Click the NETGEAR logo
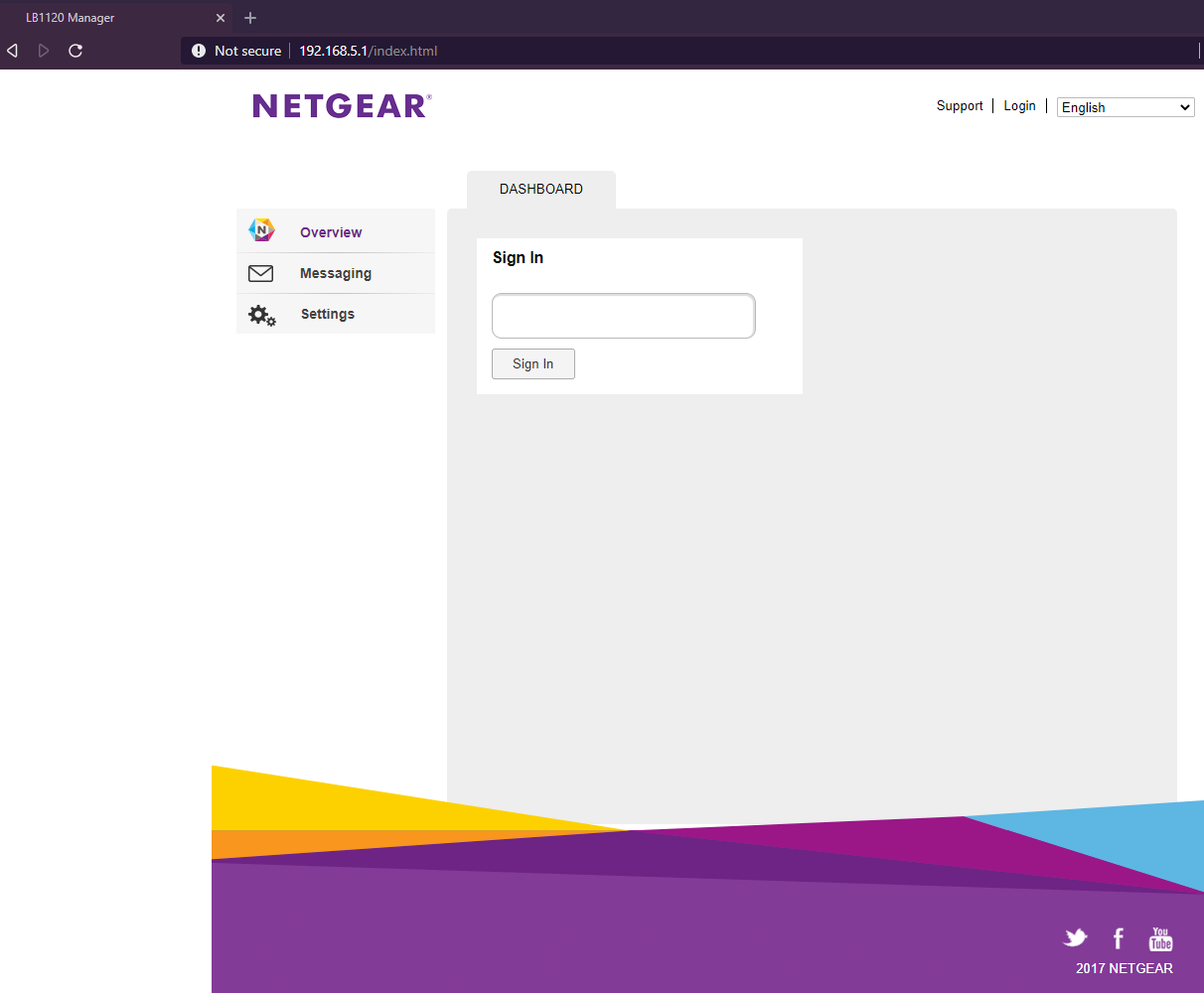The image size is (1204, 993). pos(342,106)
